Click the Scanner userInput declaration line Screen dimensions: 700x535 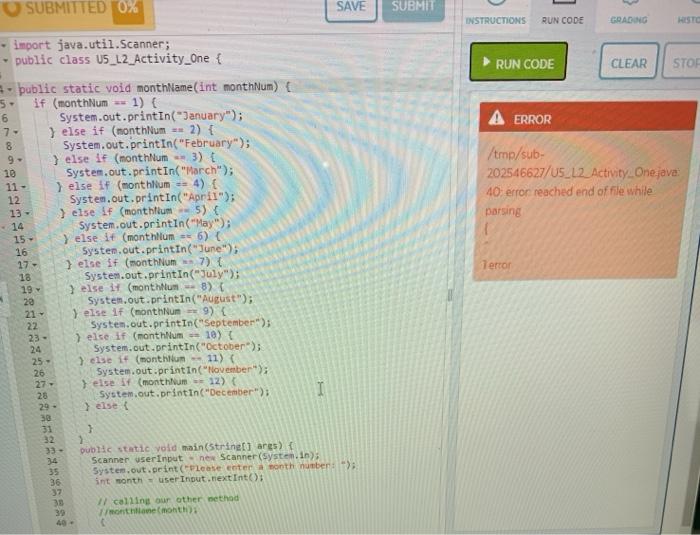pyautogui.click(x=206, y=459)
